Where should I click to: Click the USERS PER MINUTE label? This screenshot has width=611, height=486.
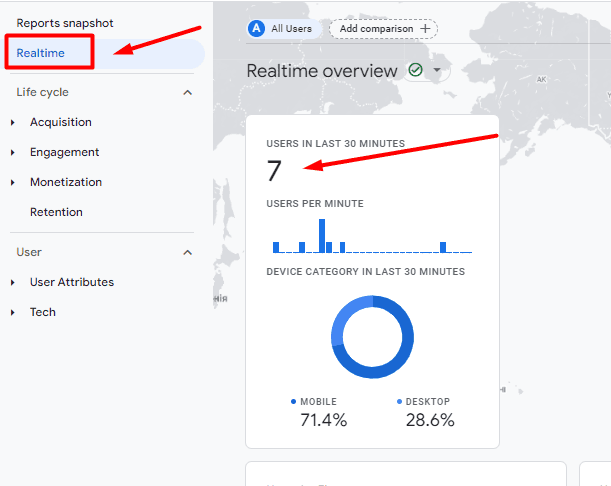coord(315,203)
